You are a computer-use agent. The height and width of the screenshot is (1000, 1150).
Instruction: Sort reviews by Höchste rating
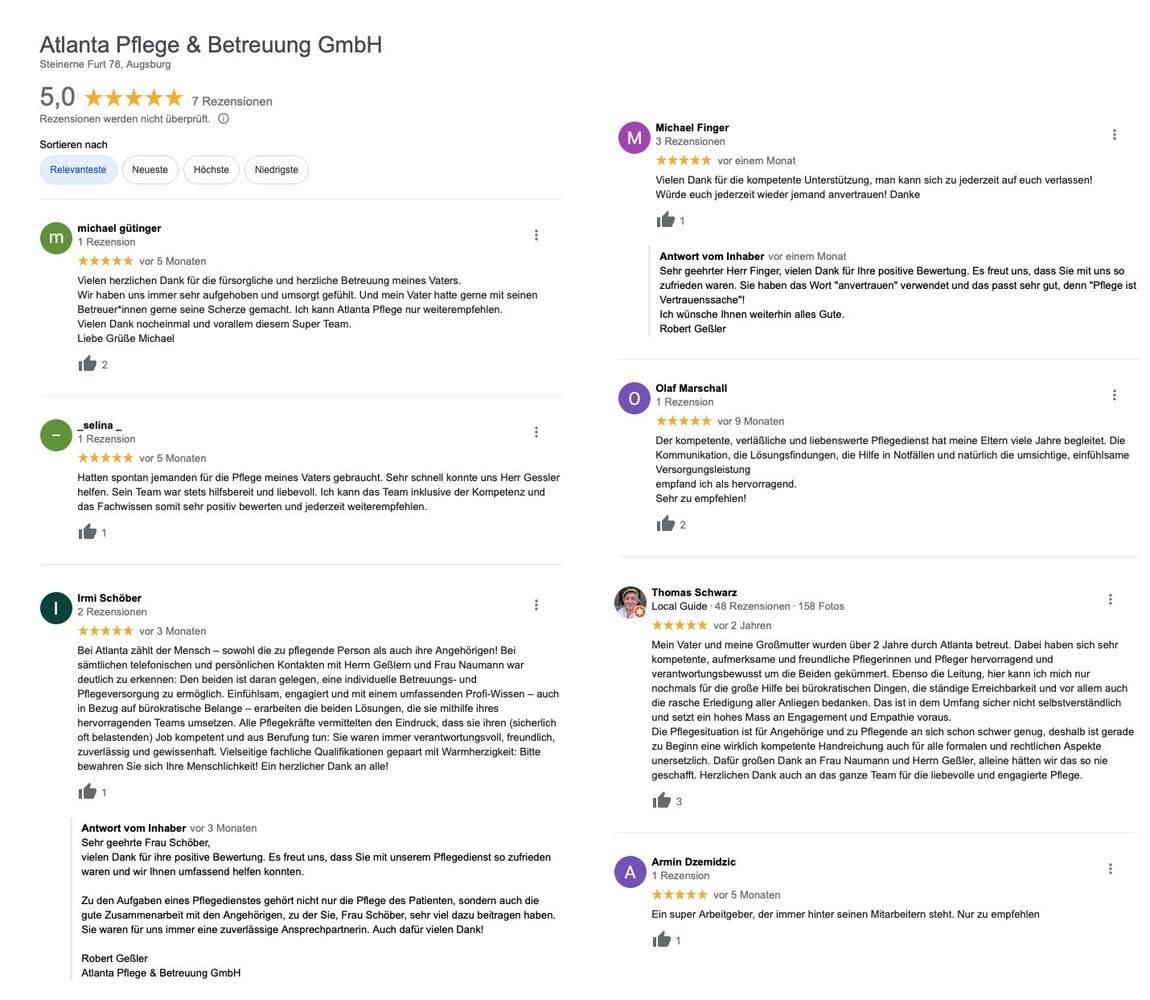211,170
